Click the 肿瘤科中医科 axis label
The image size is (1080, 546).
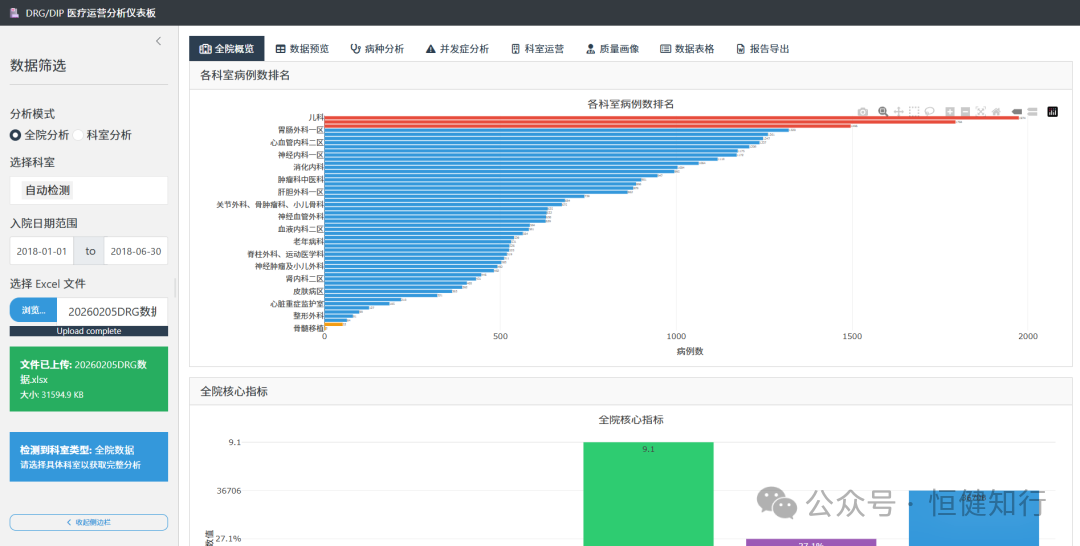(x=300, y=180)
